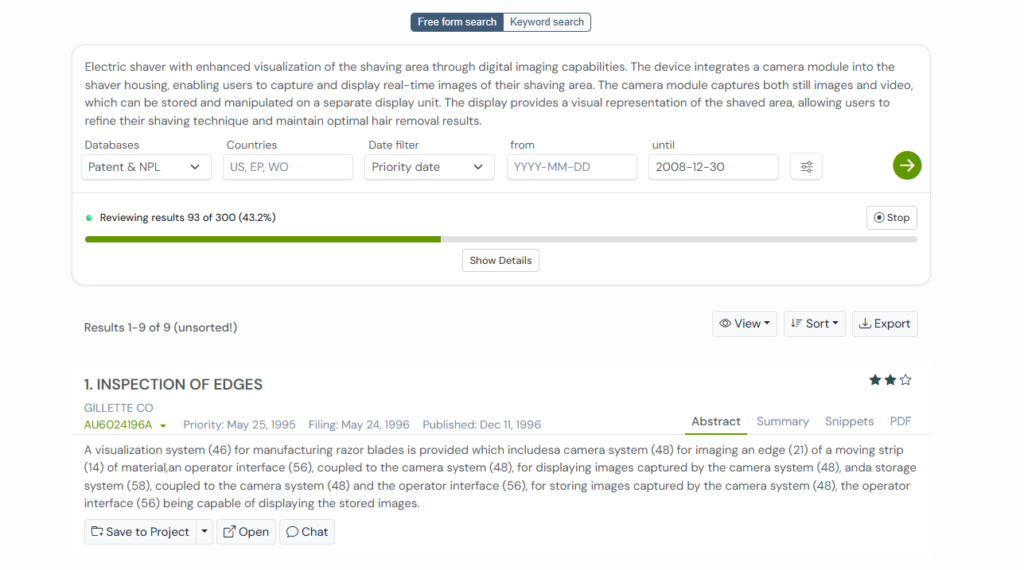1024x570 pixels.
Task: Switch to Keyword search mode
Action: [x=547, y=22]
